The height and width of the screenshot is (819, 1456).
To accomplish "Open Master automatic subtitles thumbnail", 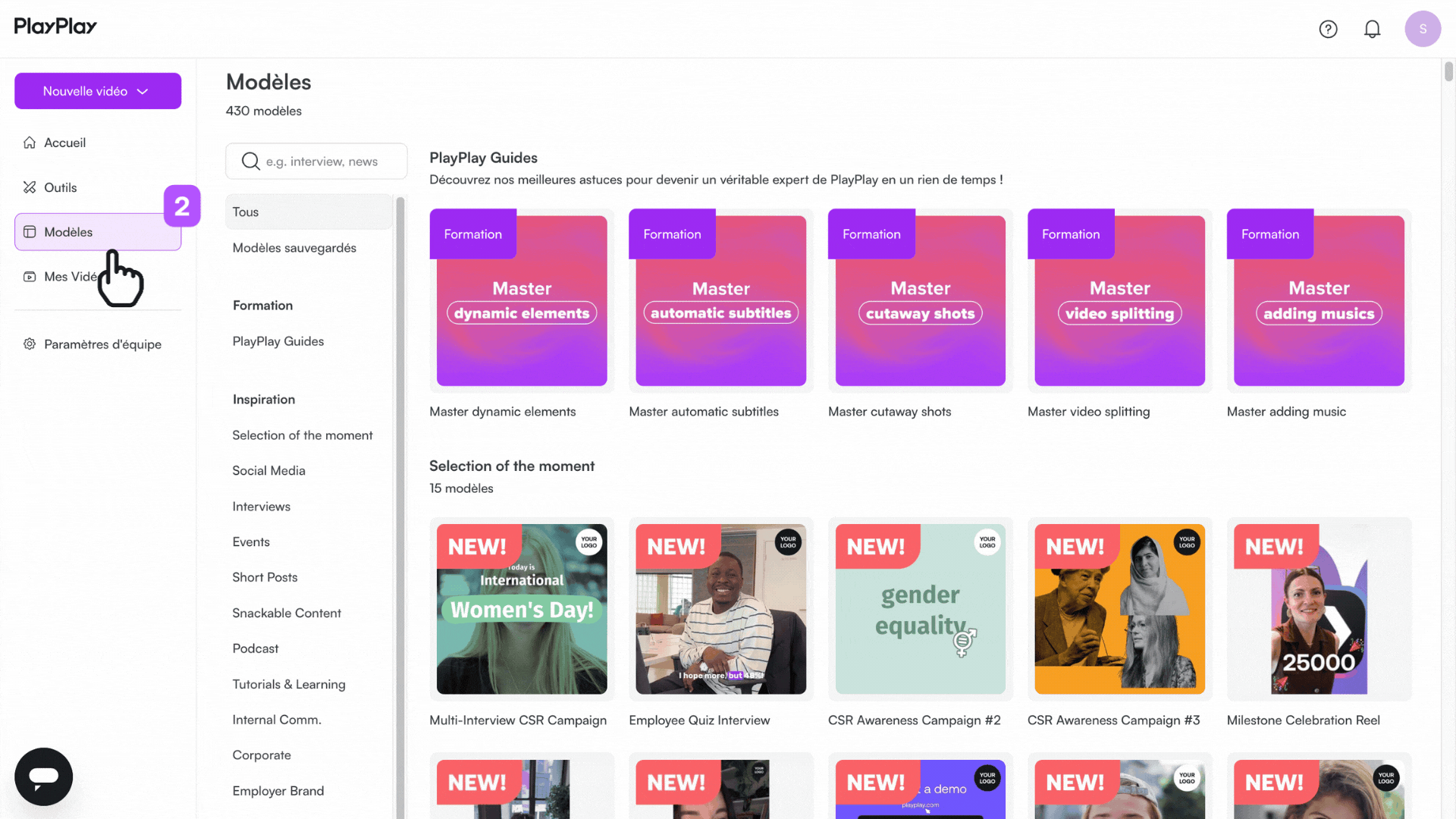I will tap(721, 300).
